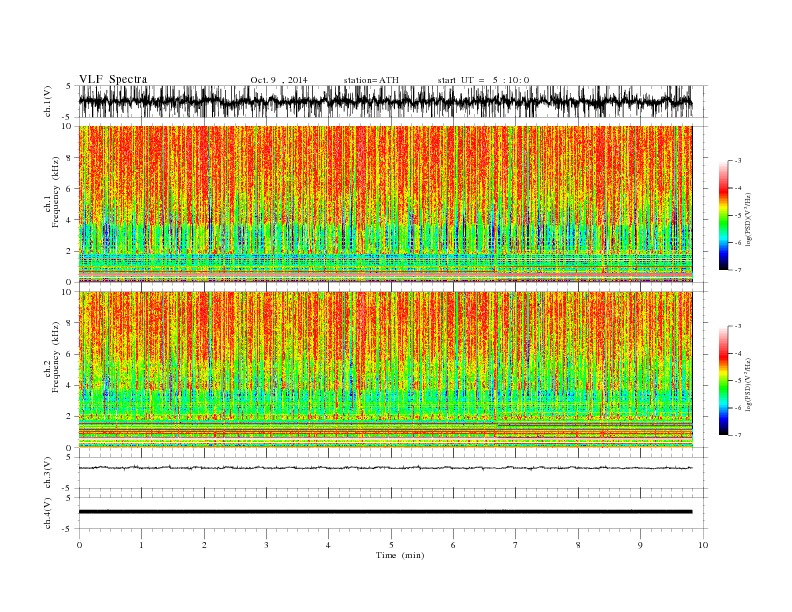The height and width of the screenshot is (612, 792).
Task: Click the "-7" label on the ch.1 color bar
Action: point(738,270)
